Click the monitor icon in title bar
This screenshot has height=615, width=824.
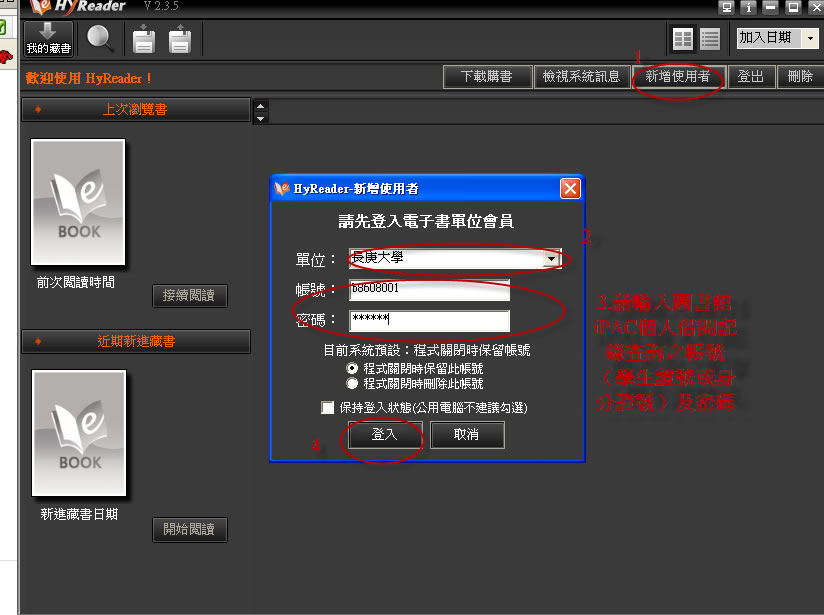tap(726, 7)
